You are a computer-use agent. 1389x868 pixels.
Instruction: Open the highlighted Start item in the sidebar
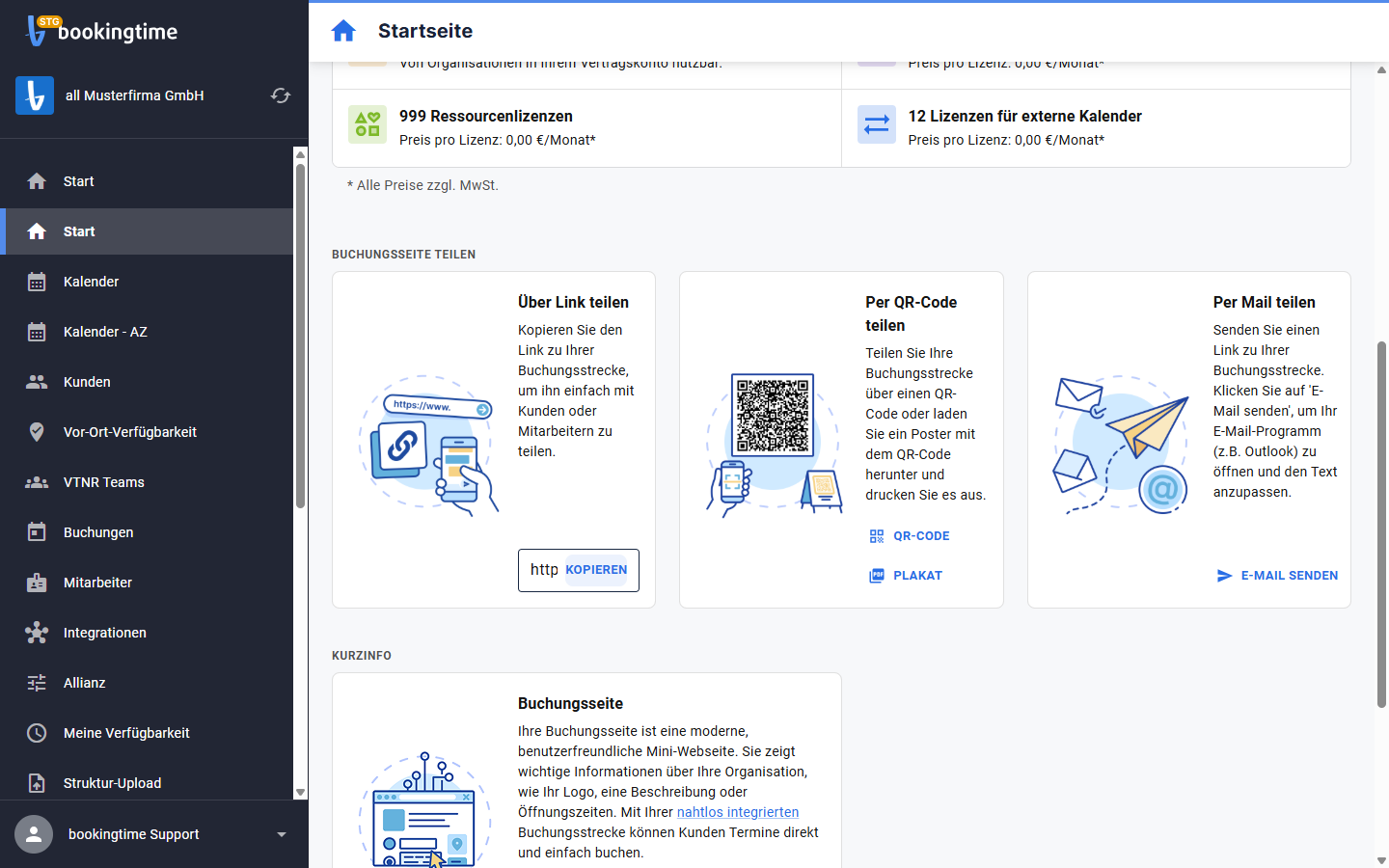[x=147, y=231]
